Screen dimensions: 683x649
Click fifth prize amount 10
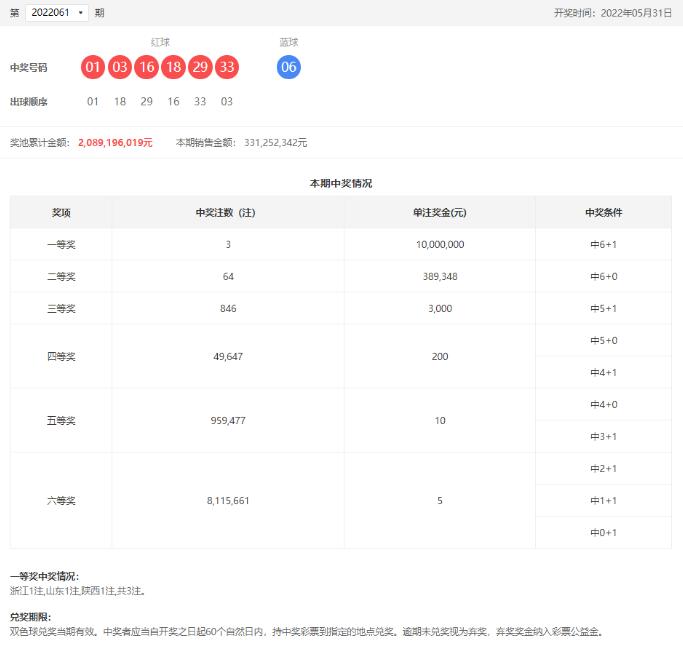point(440,421)
